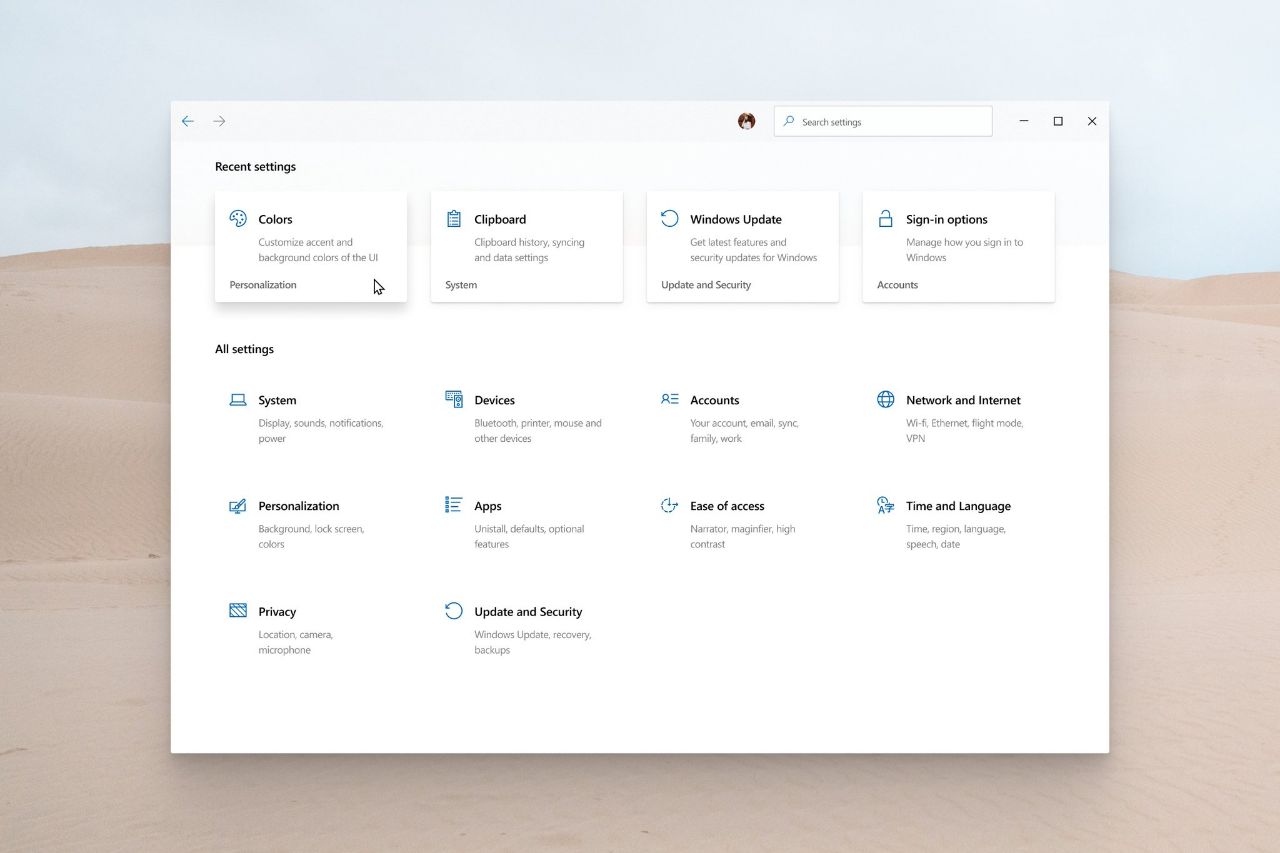This screenshot has width=1280, height=853.
Task: Click 'Unistall, defaults, optional features' text
Action: (529, 537)
